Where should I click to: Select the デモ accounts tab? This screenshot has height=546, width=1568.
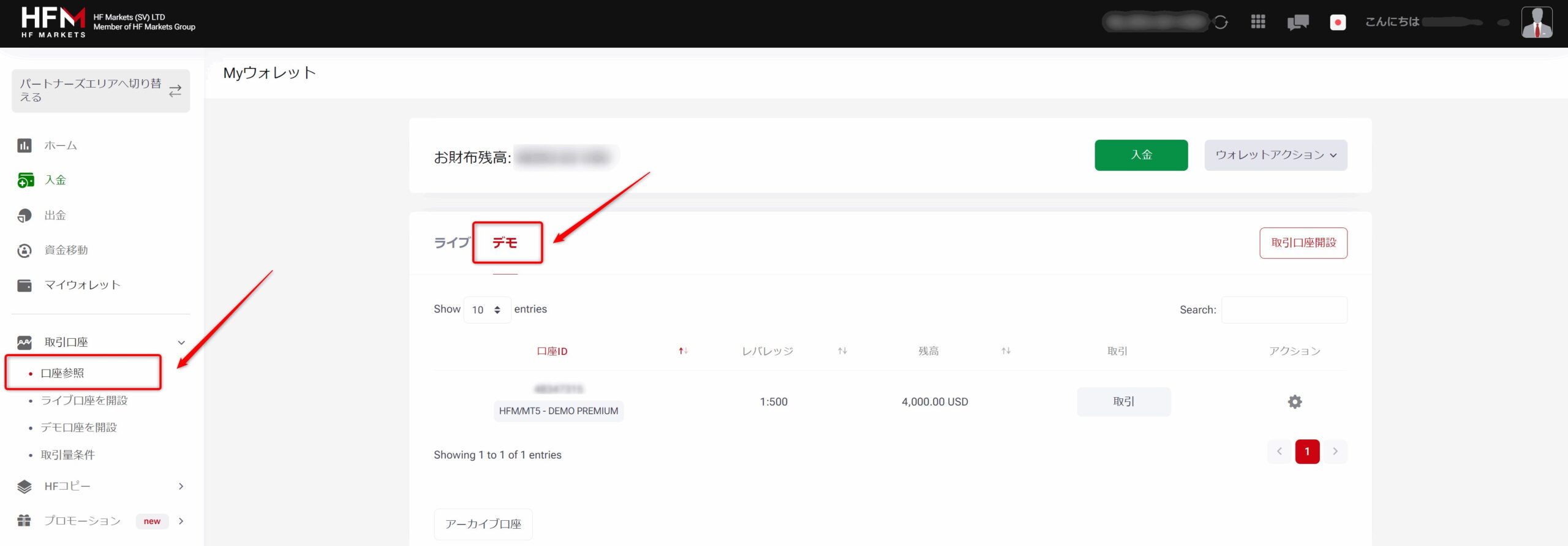tap(505, 243)
